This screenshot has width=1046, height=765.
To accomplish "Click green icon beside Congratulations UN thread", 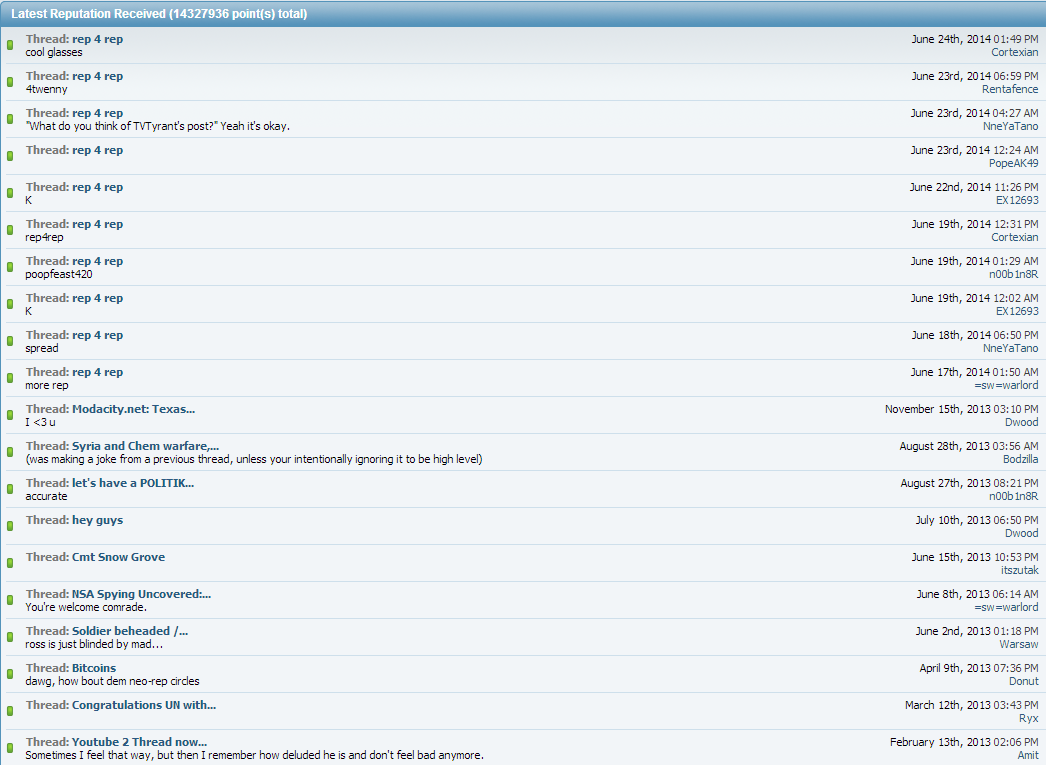I will coord(10,711).
